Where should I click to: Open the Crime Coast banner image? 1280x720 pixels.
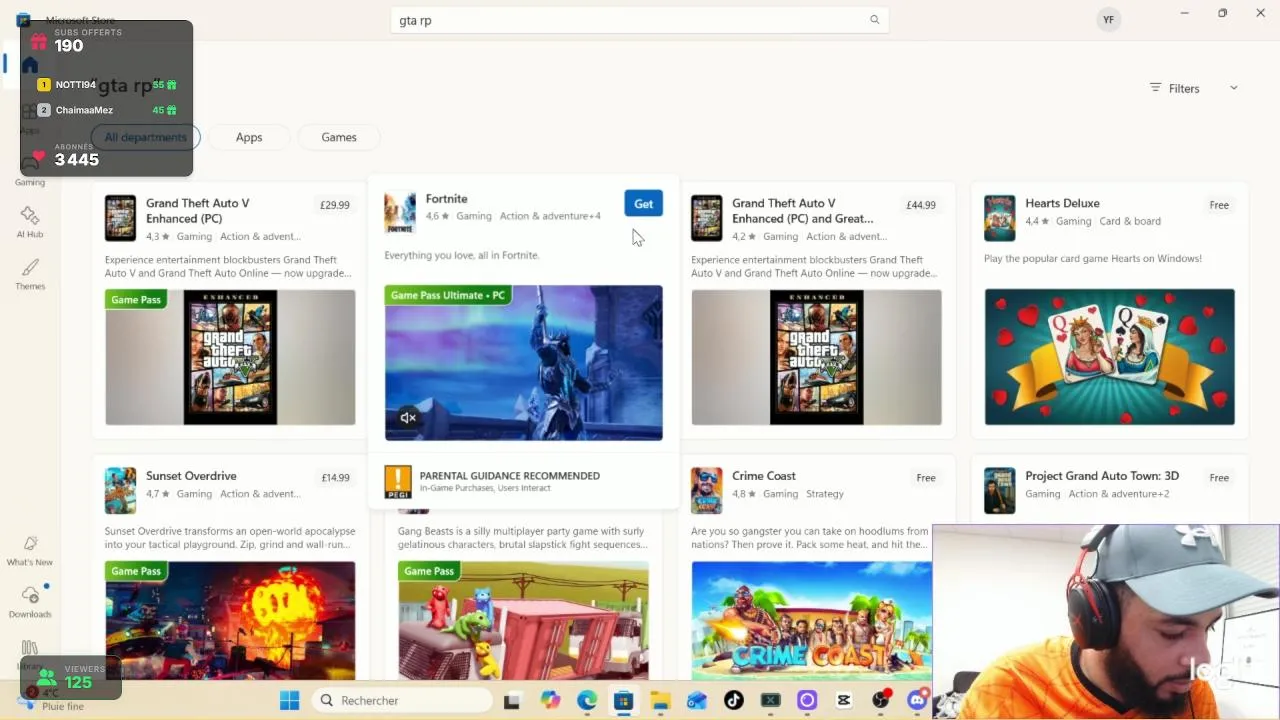click(x=811, y=620)
